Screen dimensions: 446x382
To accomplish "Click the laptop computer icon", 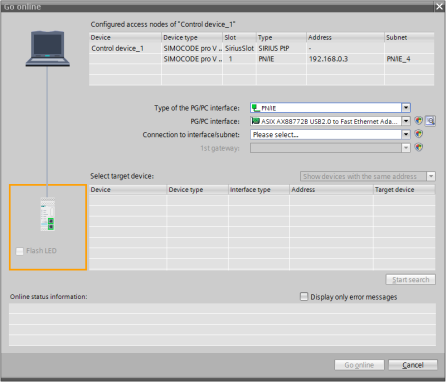I will click(x=48, y=49).
